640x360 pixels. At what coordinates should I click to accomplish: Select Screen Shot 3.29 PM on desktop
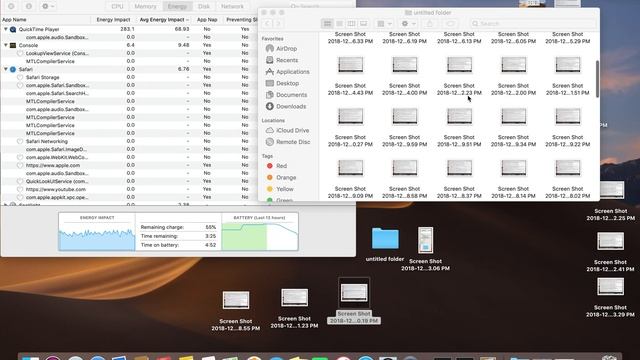610,287
